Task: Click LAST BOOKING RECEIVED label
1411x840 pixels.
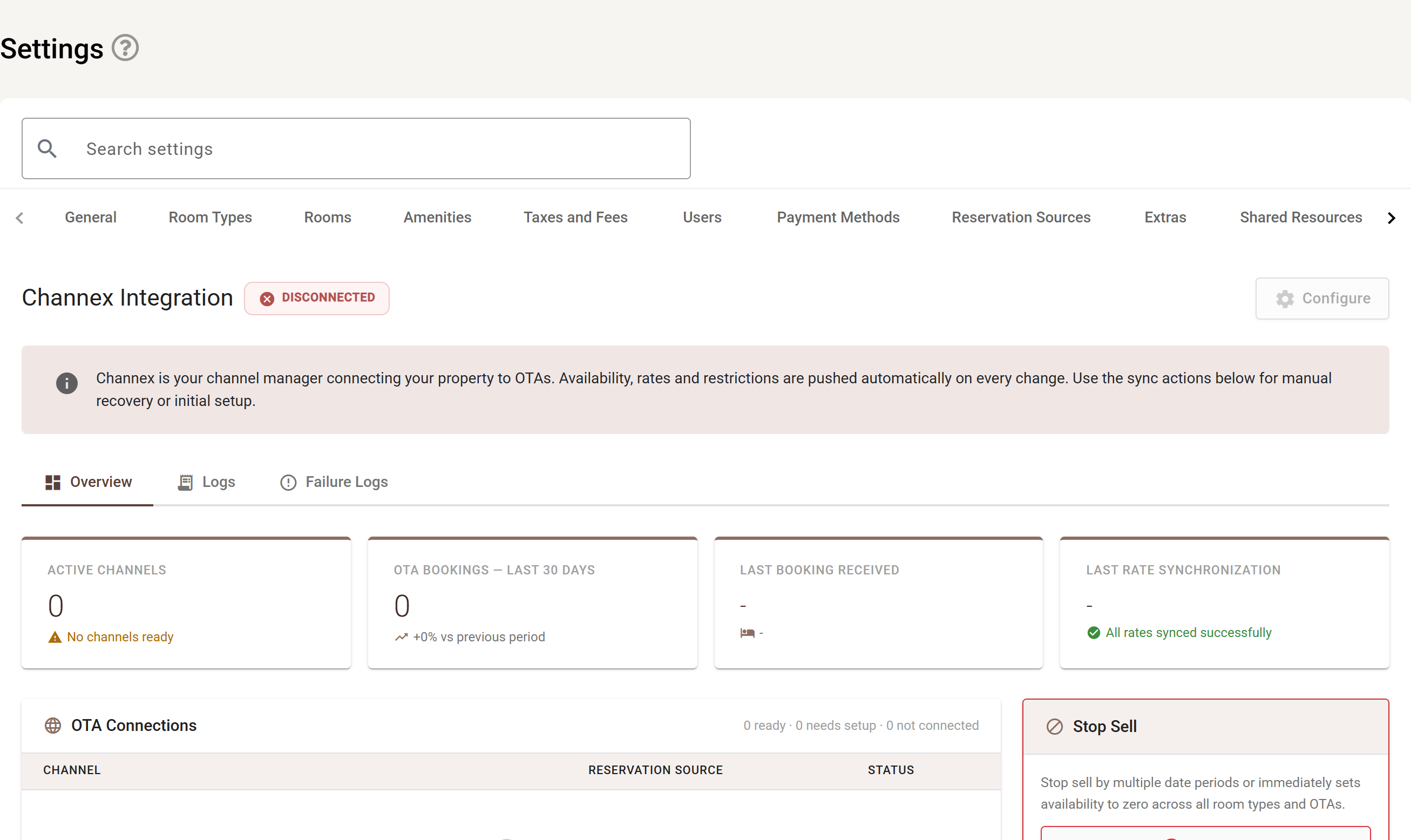Action: 819,570
